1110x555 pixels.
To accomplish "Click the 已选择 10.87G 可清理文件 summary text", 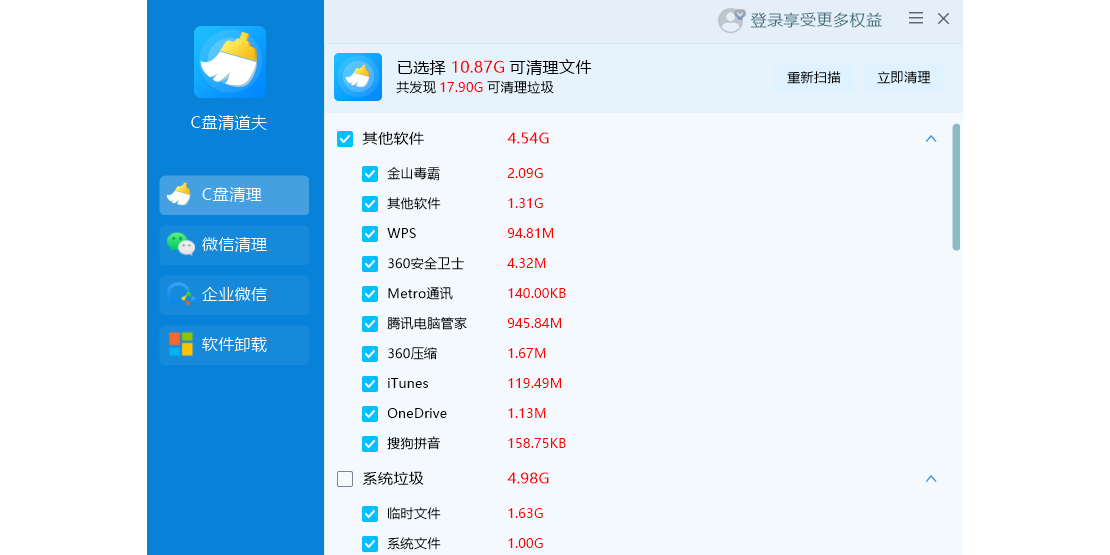I will coord(494,68).
